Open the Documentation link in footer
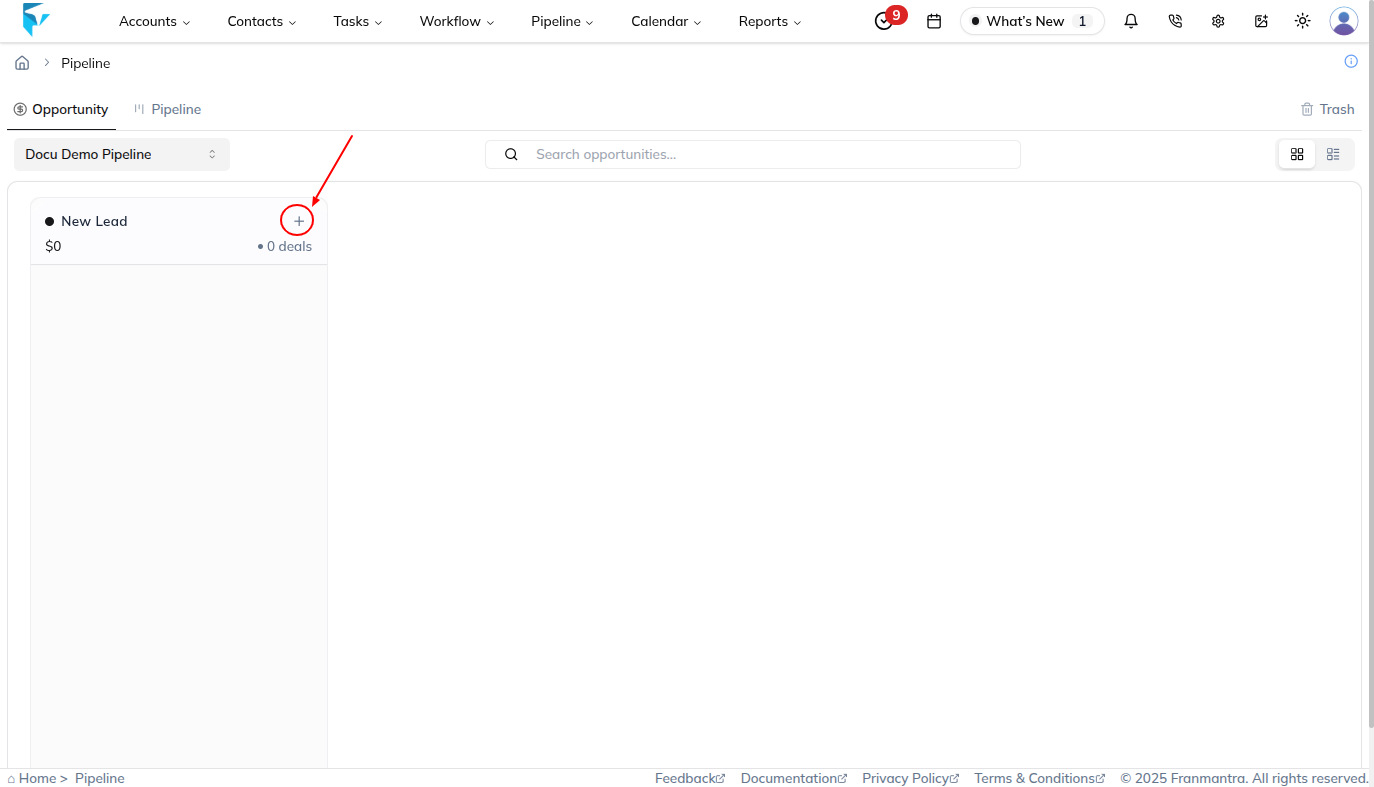The image size is (1374, 787). coord(794,778)
